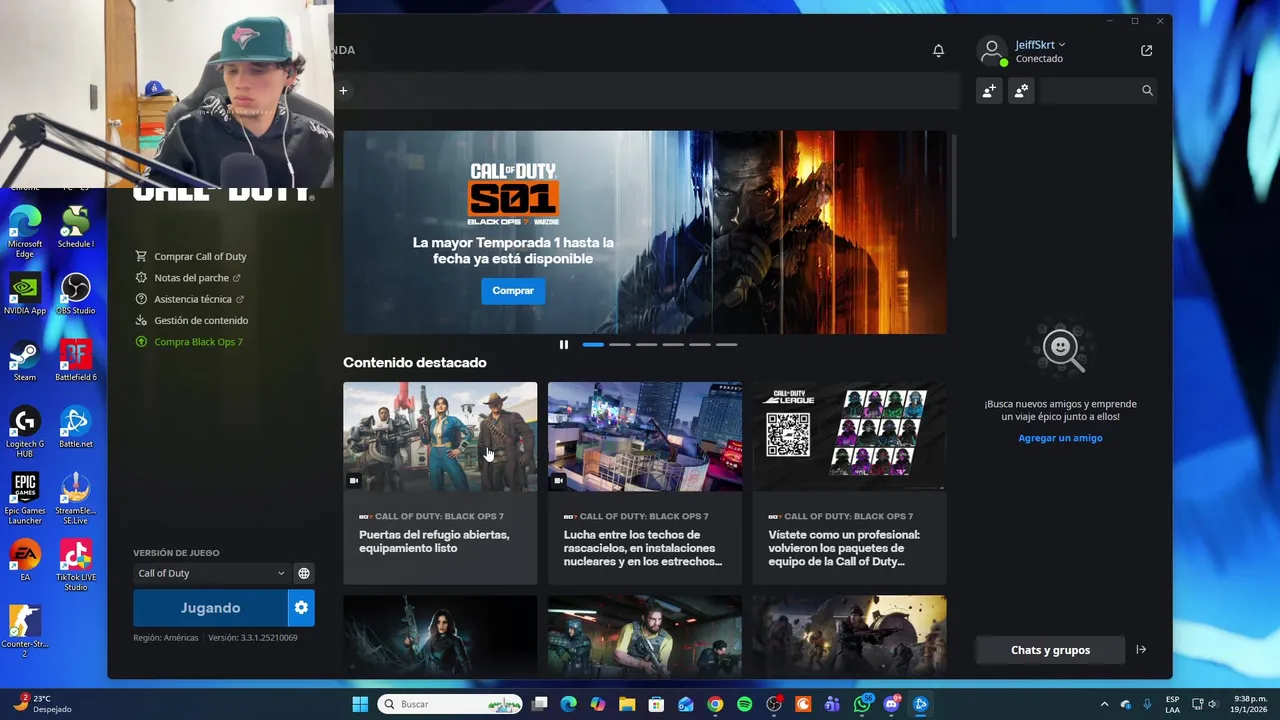Screen dimensions: 1280x720
Task: Click the friends search field
Action: pos(1098,90)
